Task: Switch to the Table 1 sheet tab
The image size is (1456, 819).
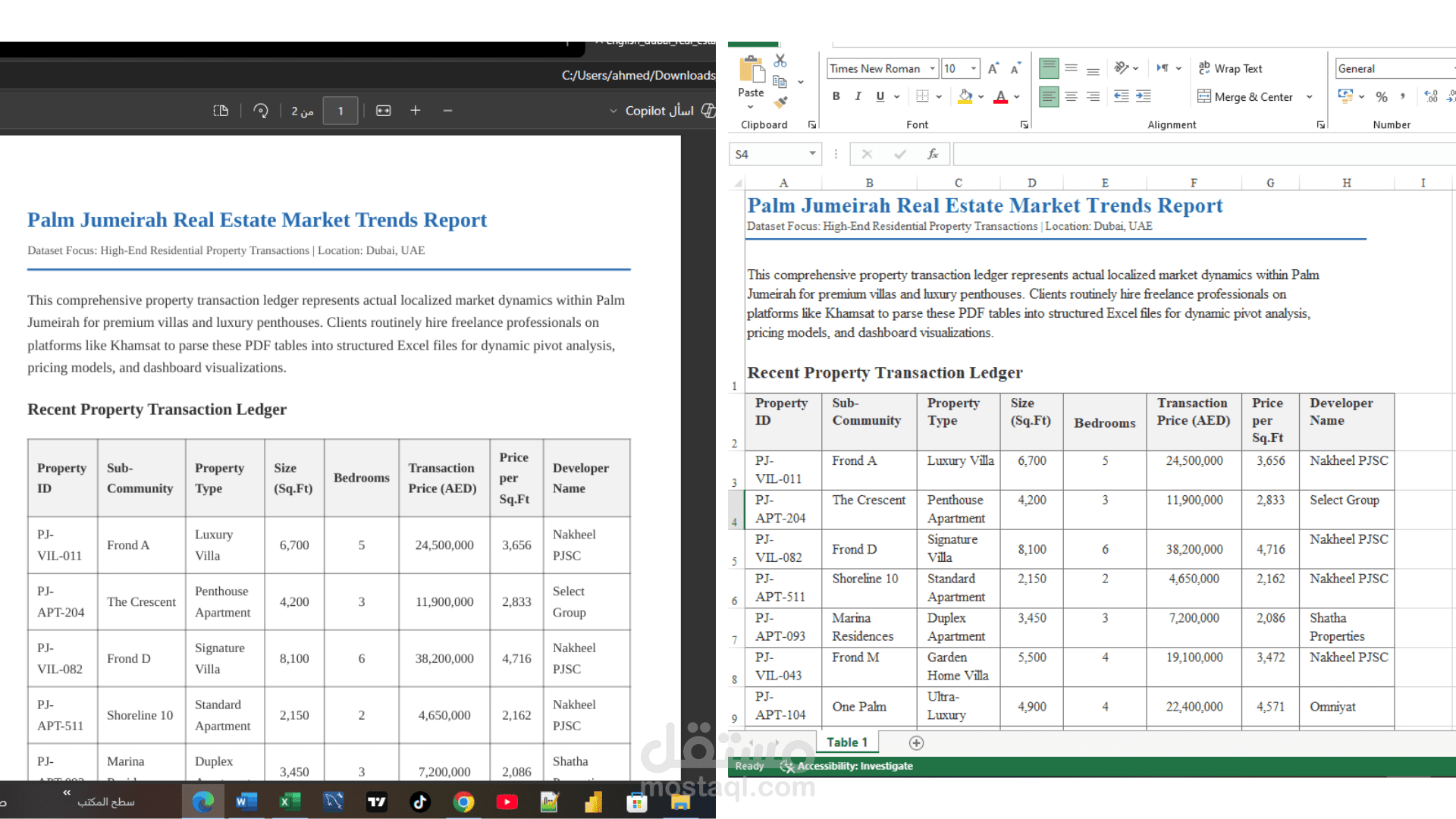Action: [x=846, y=742]
